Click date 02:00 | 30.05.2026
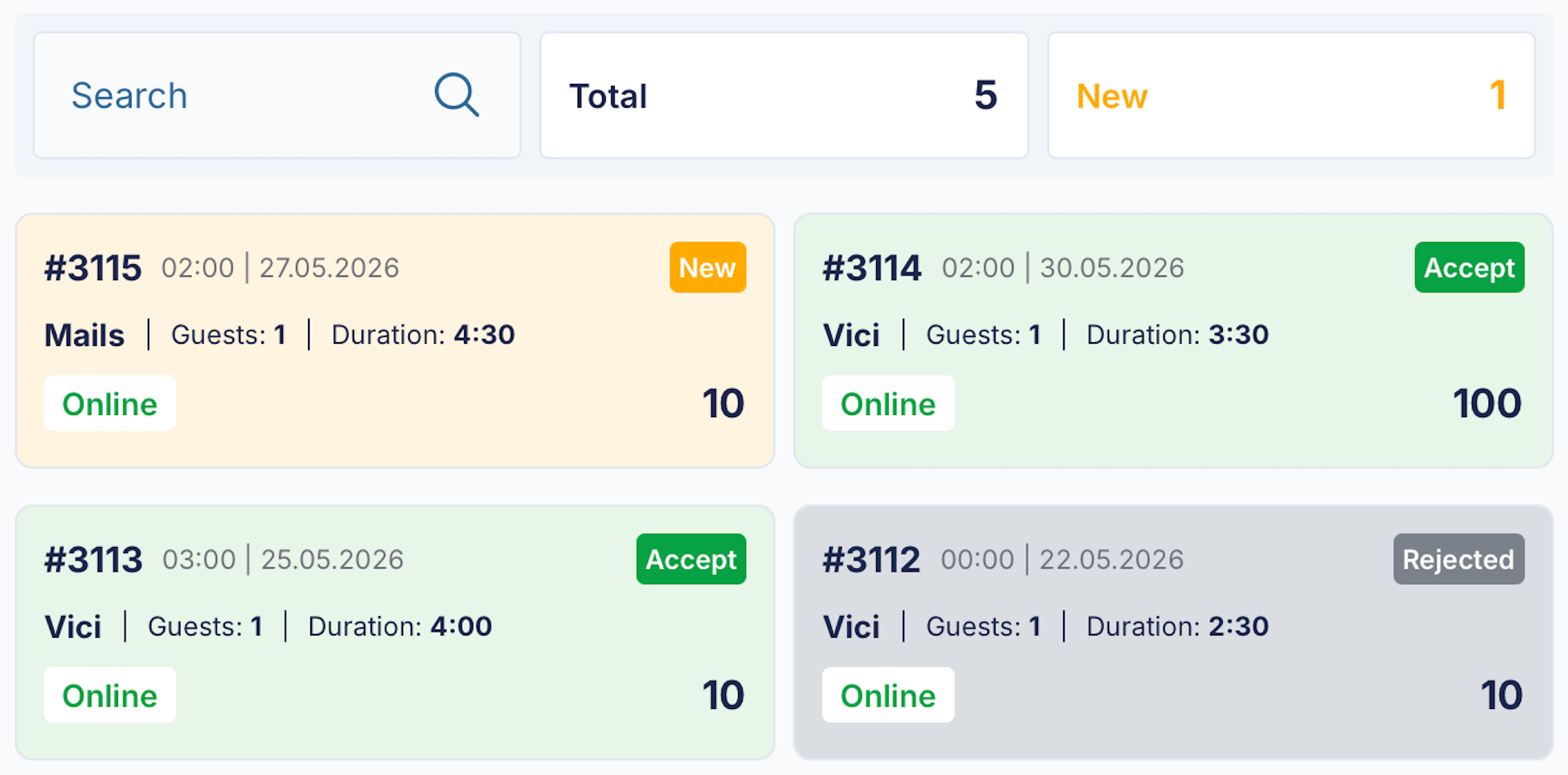The height and width of the screenshot is (775, 1568). click(x=1062, y=268)
